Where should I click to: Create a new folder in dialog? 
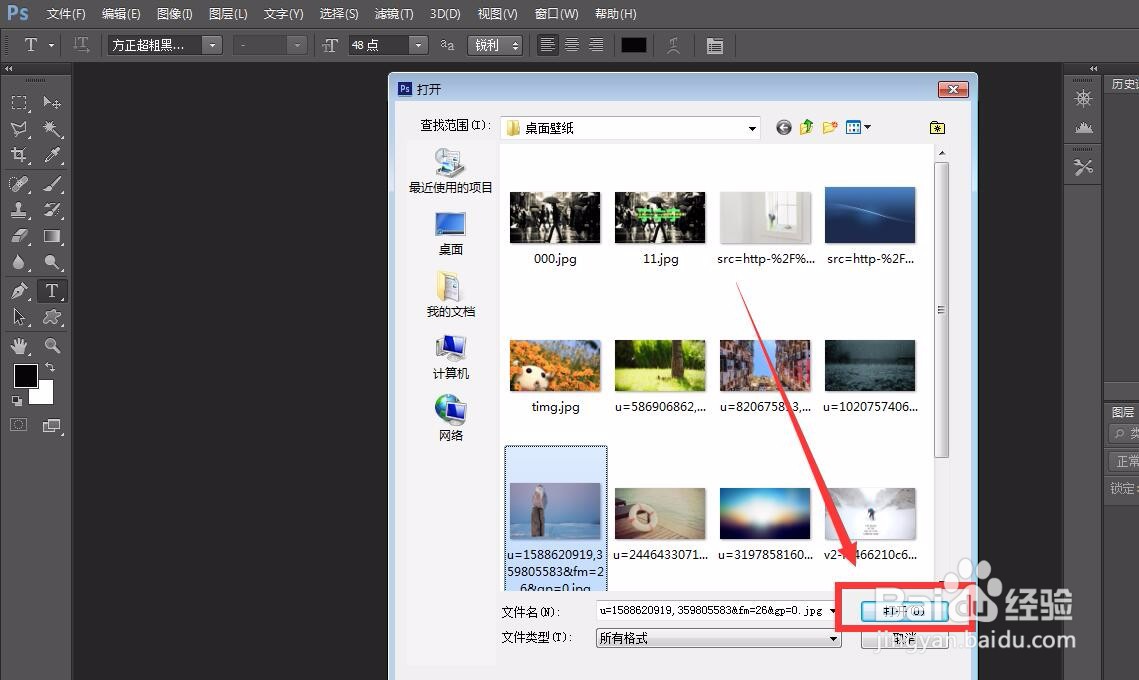pyautogui.click(x=830, y=128)
